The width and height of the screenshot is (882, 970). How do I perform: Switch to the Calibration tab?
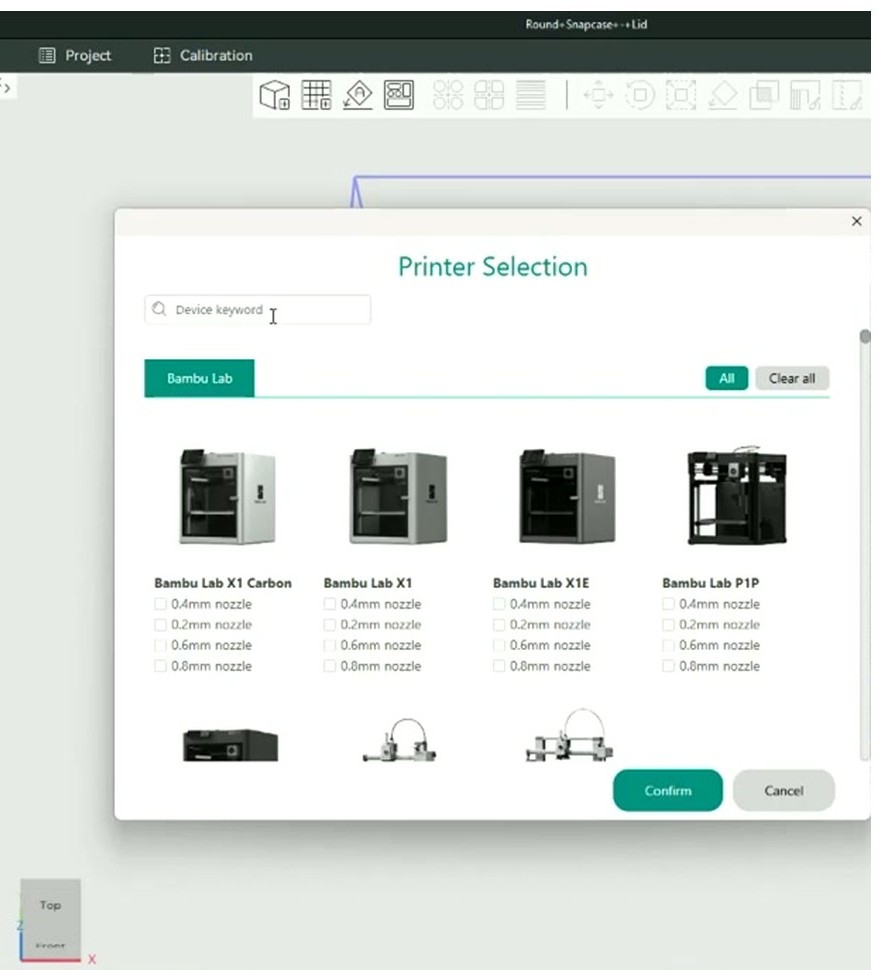click(203, 56)
